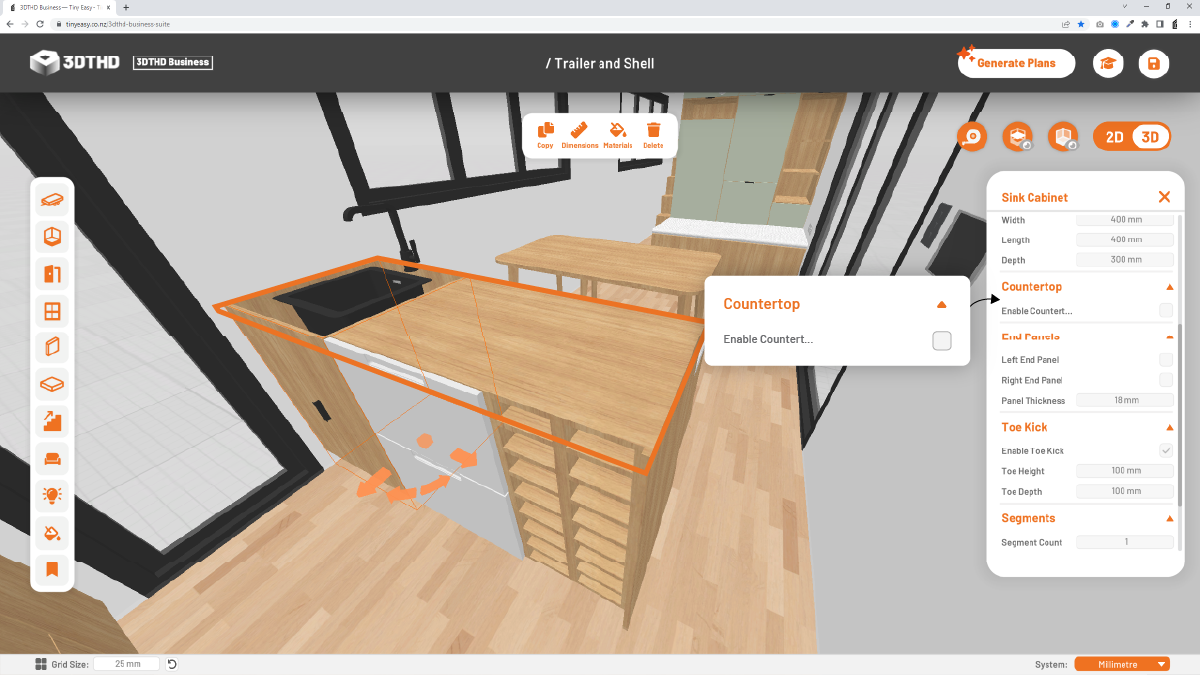Open the browser three-dot menu
Viewport: 1200px width, 675px height.
(1189, 23)
